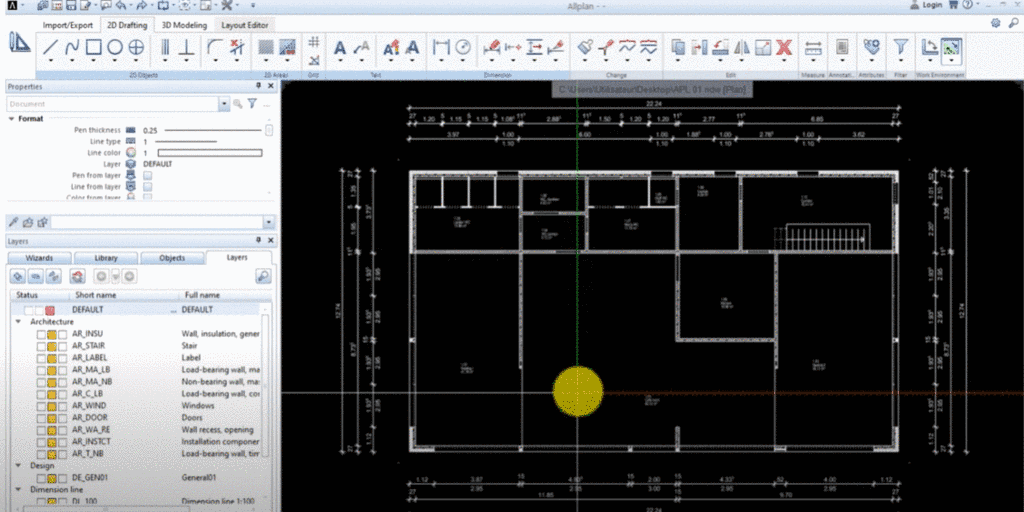The image size is (1024, 512).
Task: Switch to the 3D Modeling tab
Action: click(184, 25)
